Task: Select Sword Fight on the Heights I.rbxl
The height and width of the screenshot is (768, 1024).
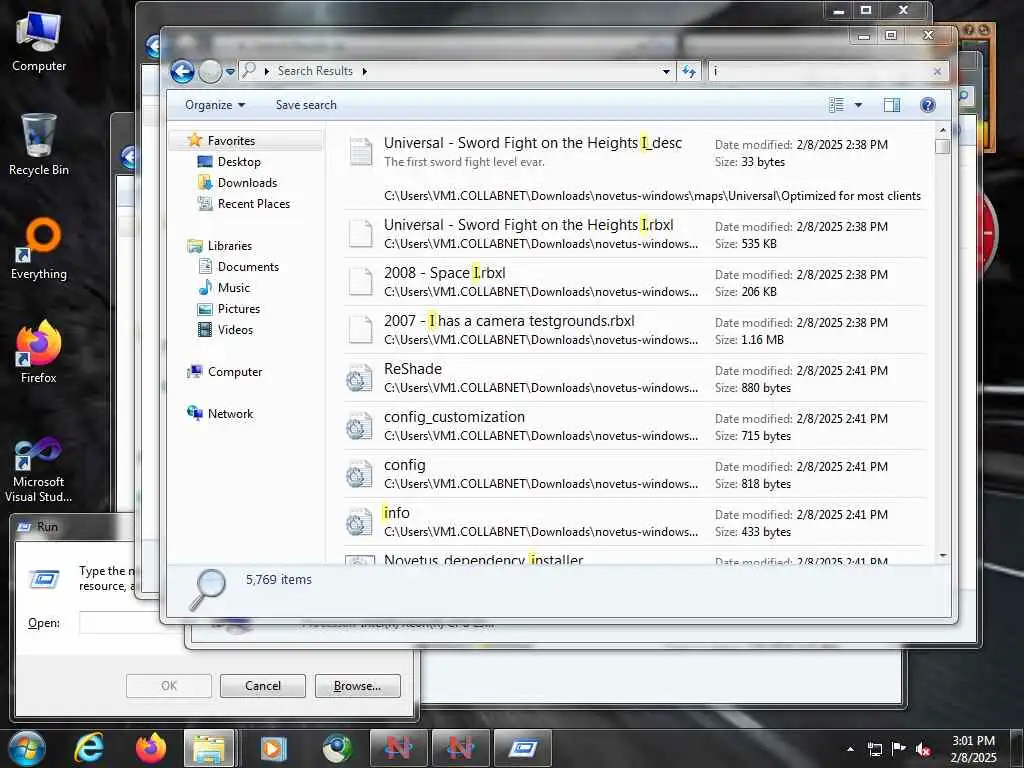Action: click(x=635, y=234)
